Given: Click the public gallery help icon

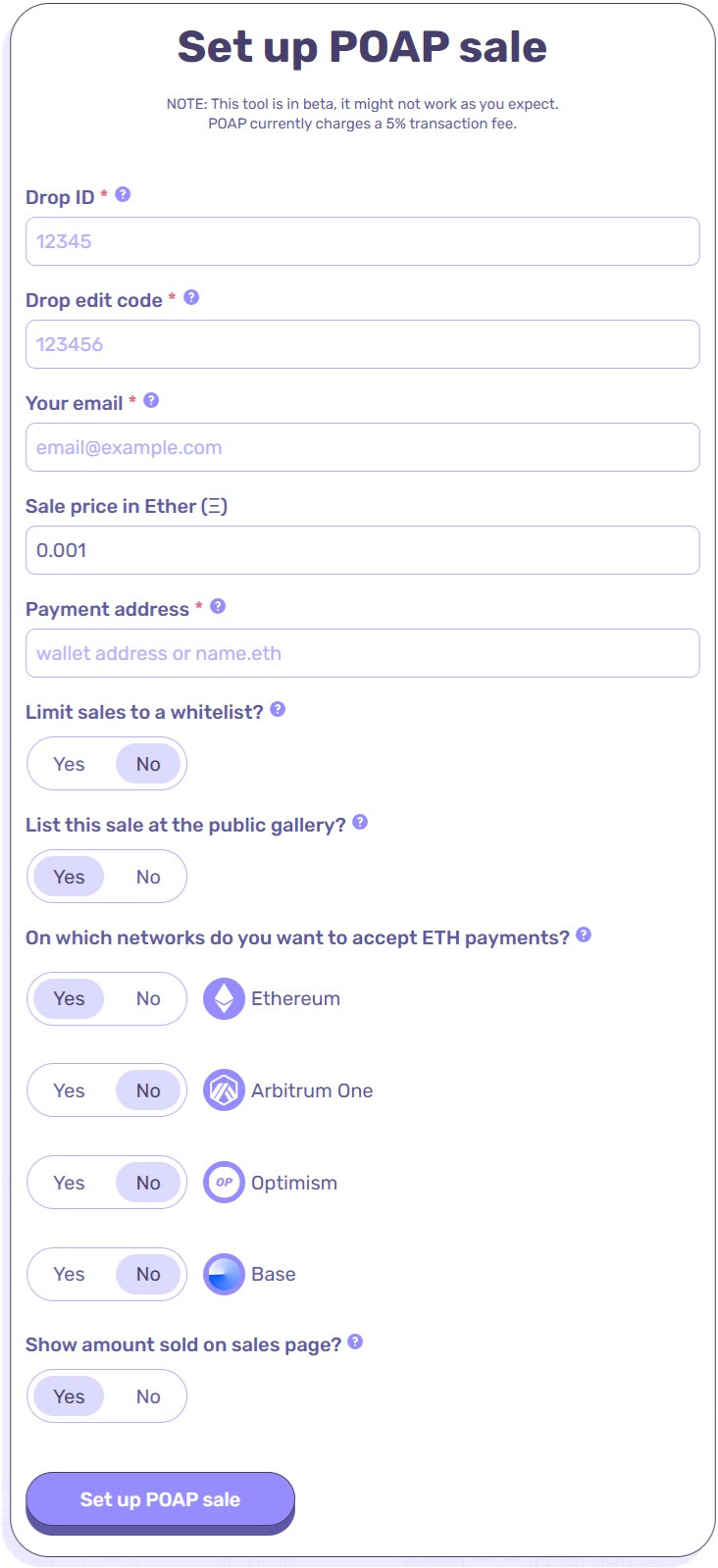Looking at the screenshot, I should tap(360, 822).
